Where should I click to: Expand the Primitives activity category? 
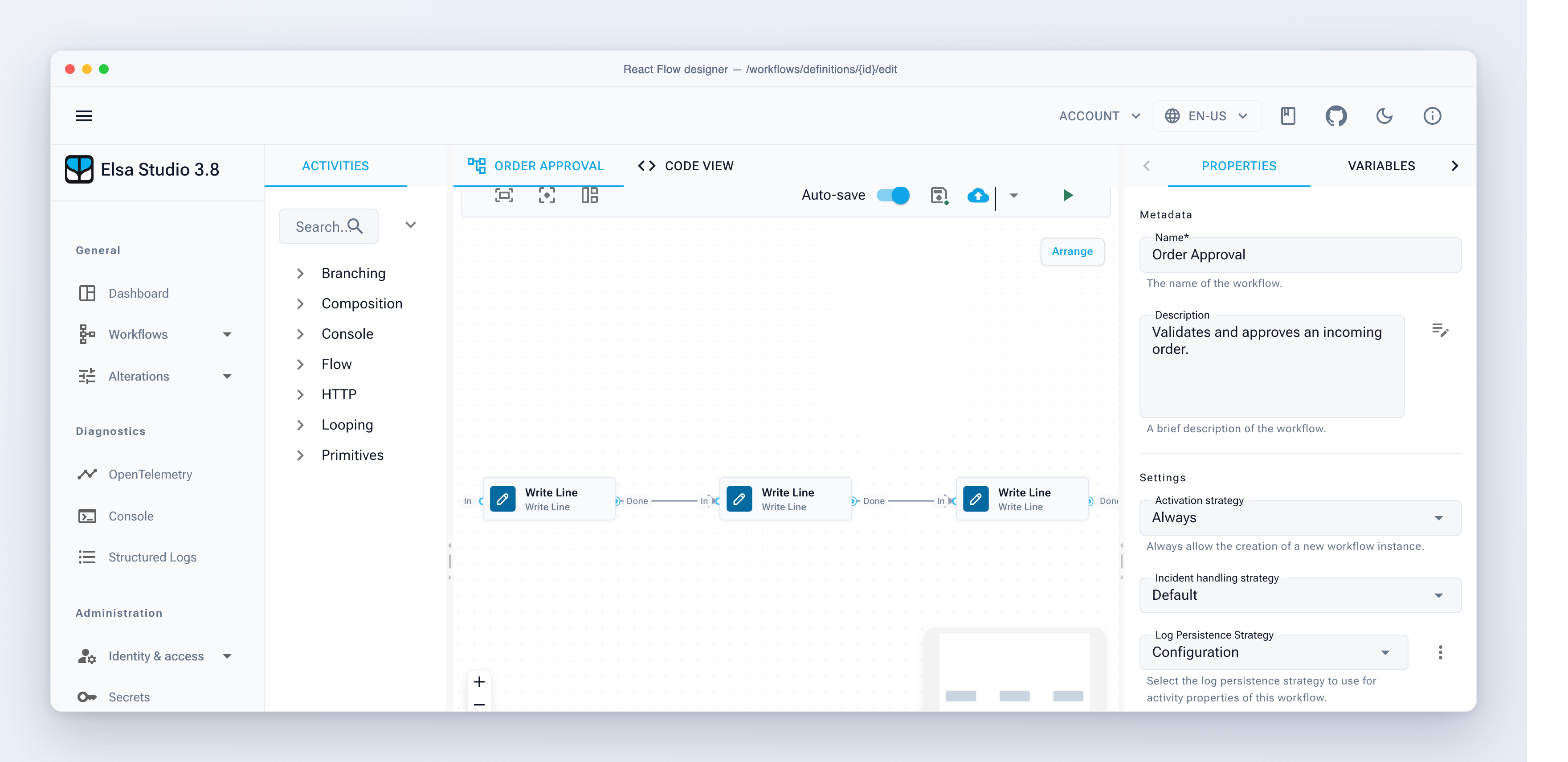click(300, 455)
